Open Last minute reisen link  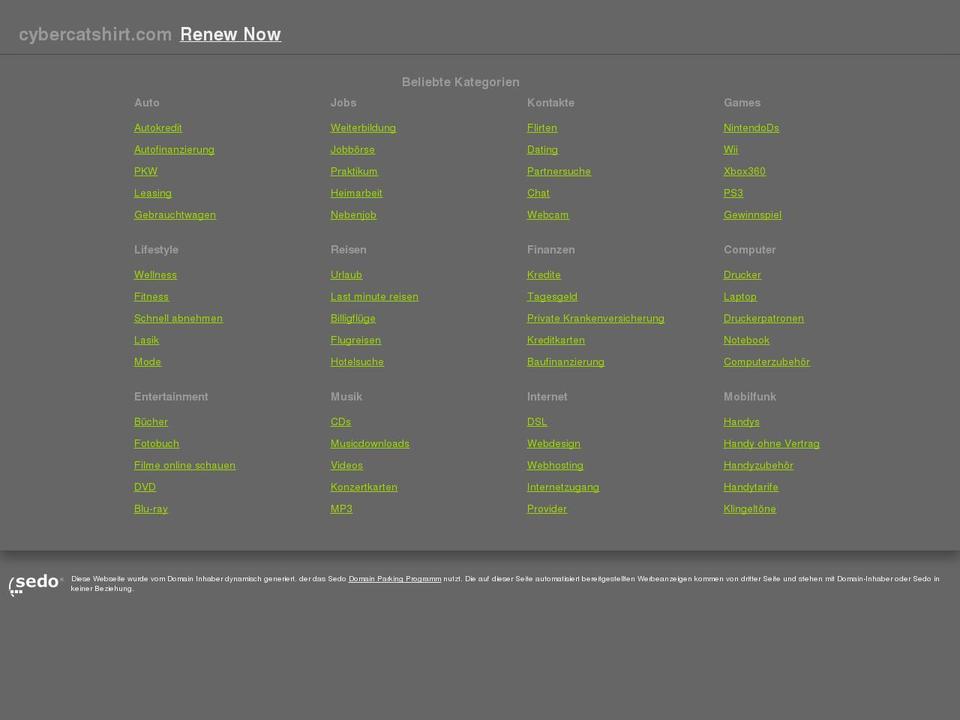pyautogui.click(x=374, y=296)
